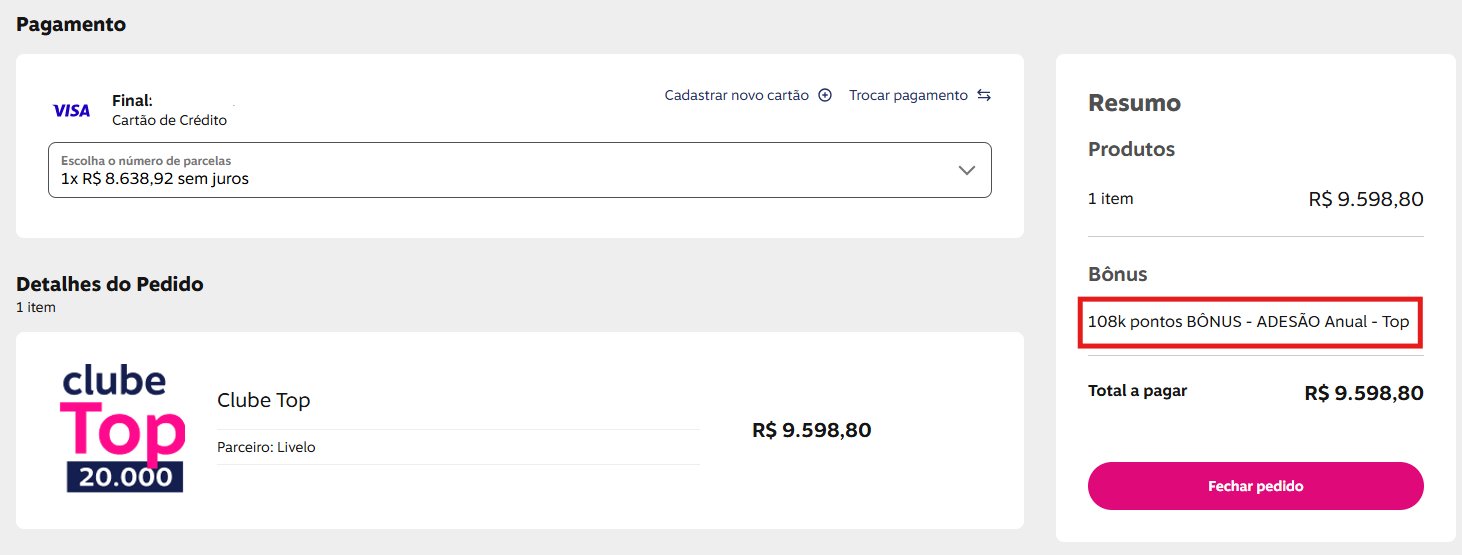Click the 108k pontos BÔNUS line
The width and height of the screenshot is (1462, 555).
coord(1248,322)
